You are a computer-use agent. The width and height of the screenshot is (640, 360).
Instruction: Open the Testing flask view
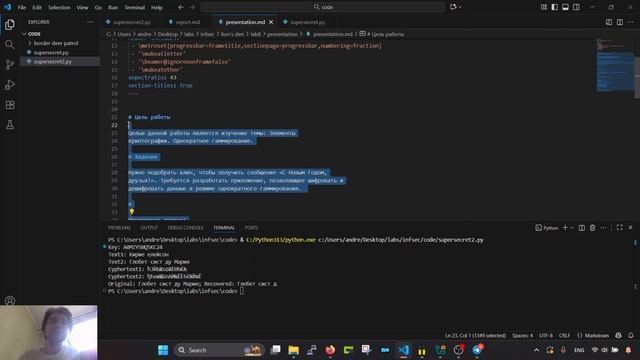click(10, 124)
